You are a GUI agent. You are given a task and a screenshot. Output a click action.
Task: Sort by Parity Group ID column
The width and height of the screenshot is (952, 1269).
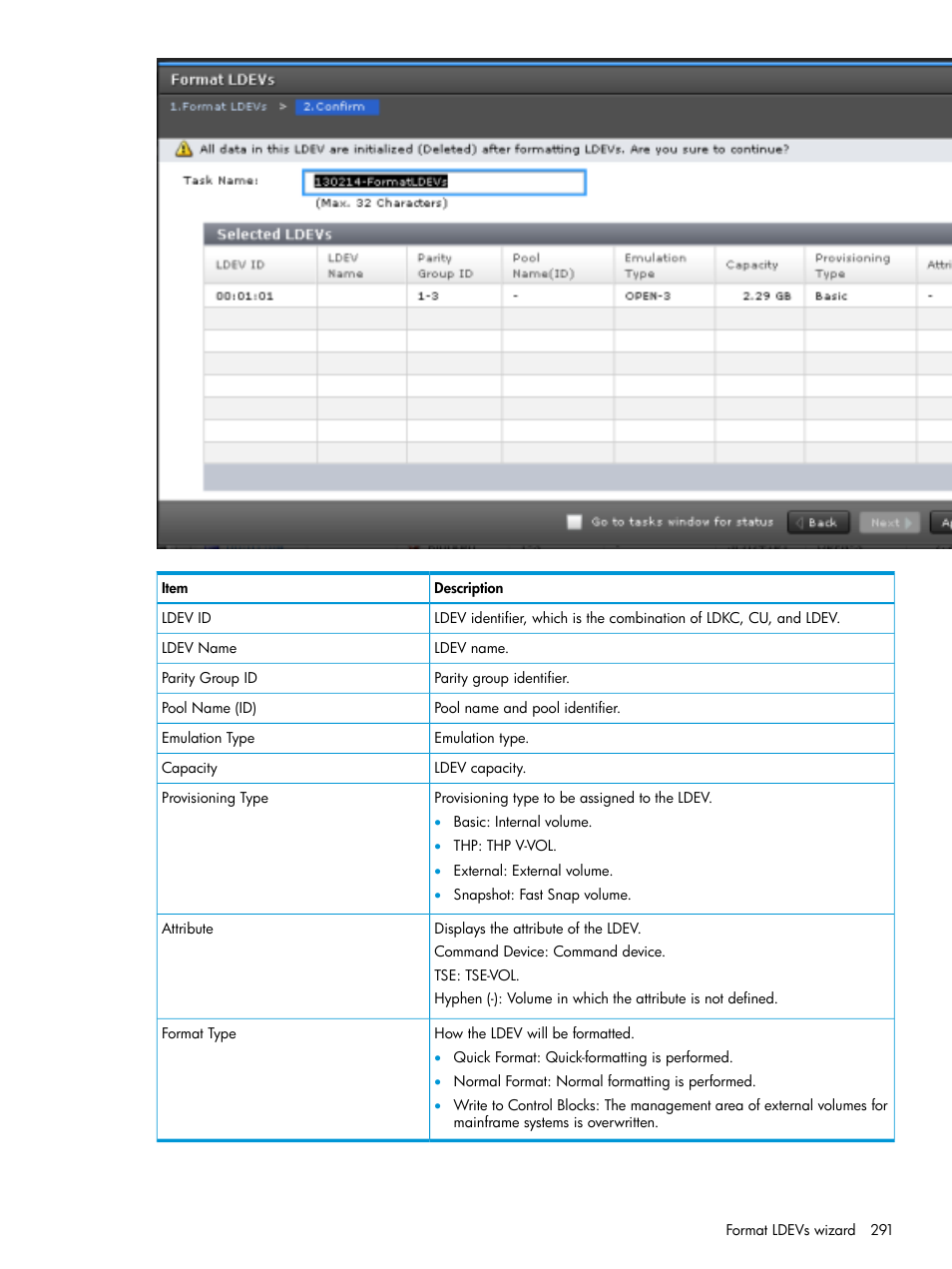(454, 266)
